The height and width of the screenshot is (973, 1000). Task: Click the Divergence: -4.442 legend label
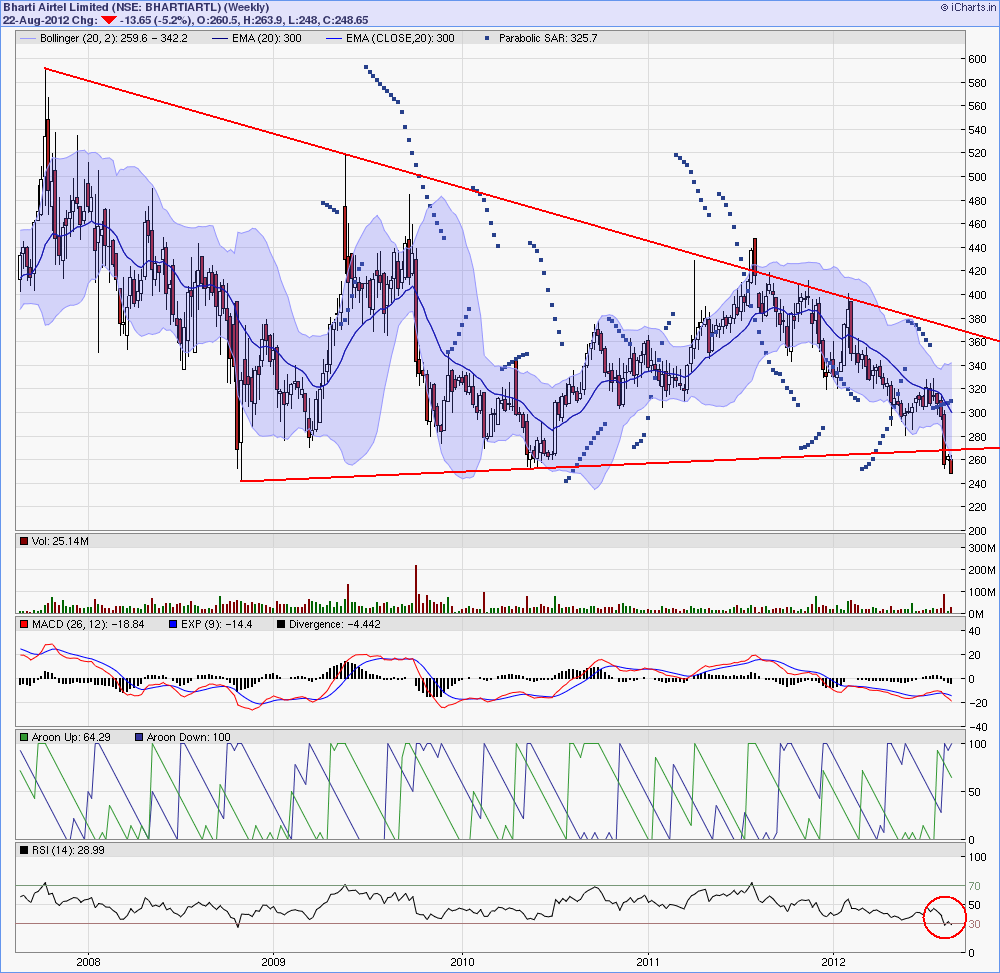(x=335, y=625)
